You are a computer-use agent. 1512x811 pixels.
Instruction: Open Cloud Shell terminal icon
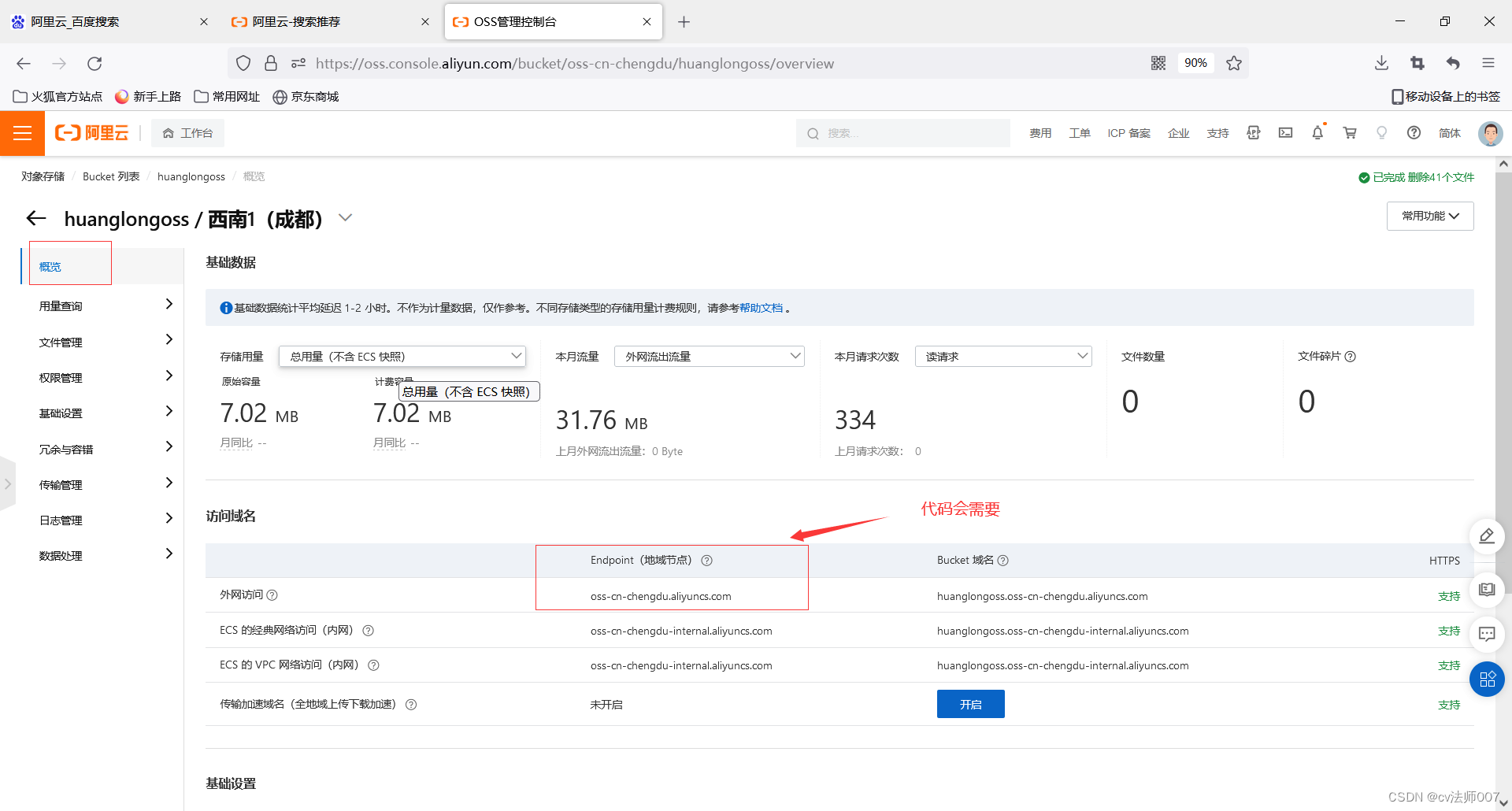pos(1285,133)
